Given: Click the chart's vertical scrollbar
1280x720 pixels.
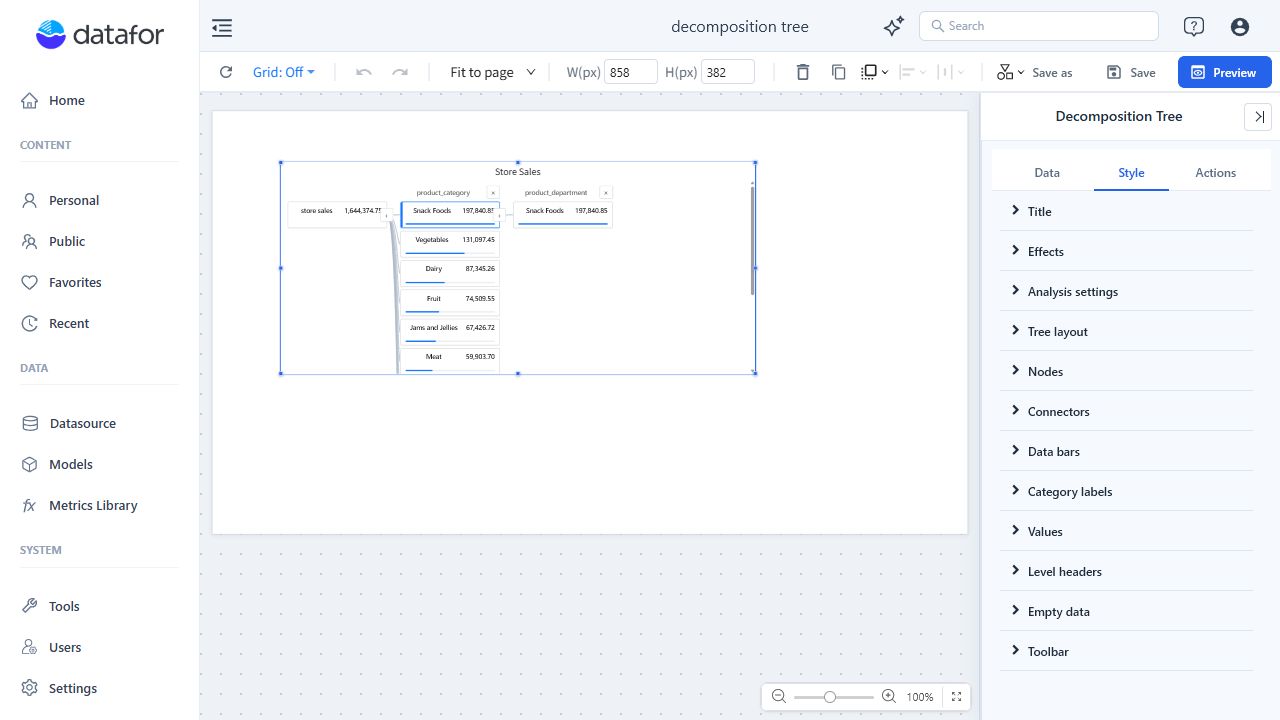Looking at the screenshot, I should [x=752, y=240].
